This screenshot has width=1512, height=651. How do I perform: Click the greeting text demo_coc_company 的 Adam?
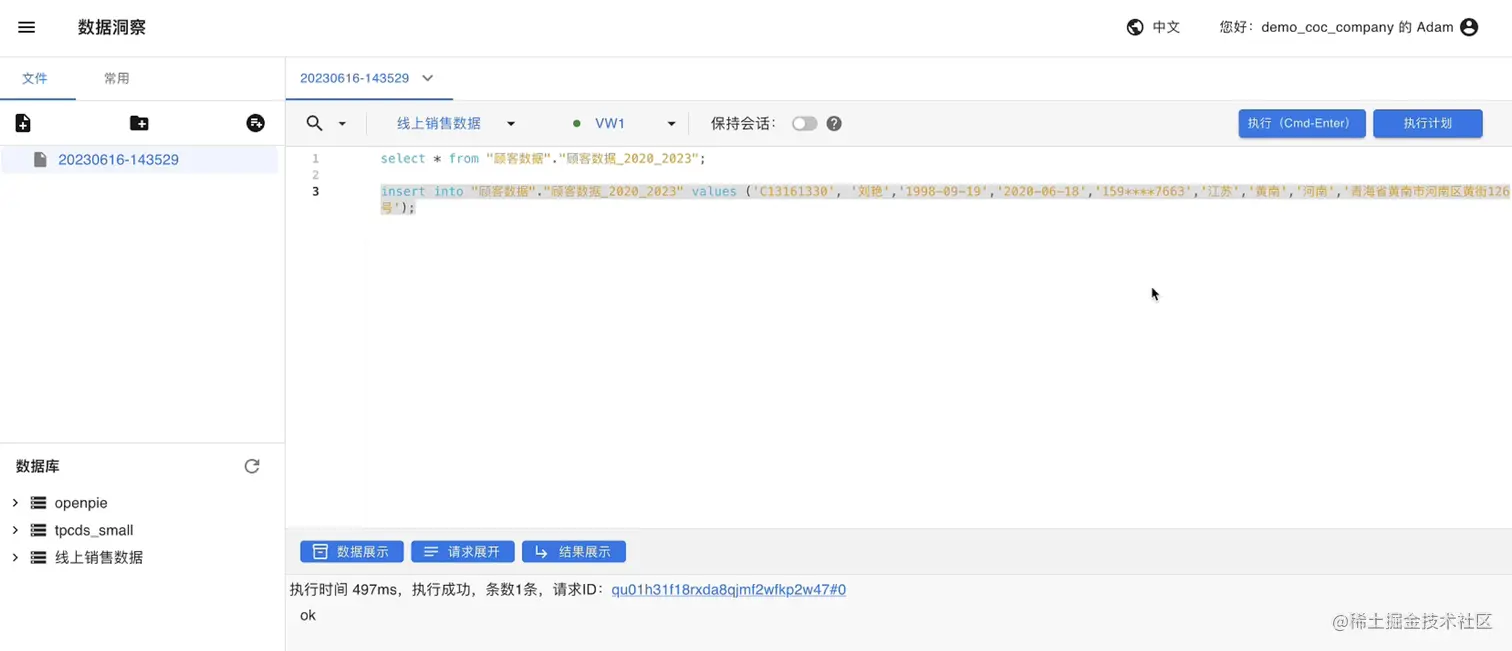pos(1336,28)
